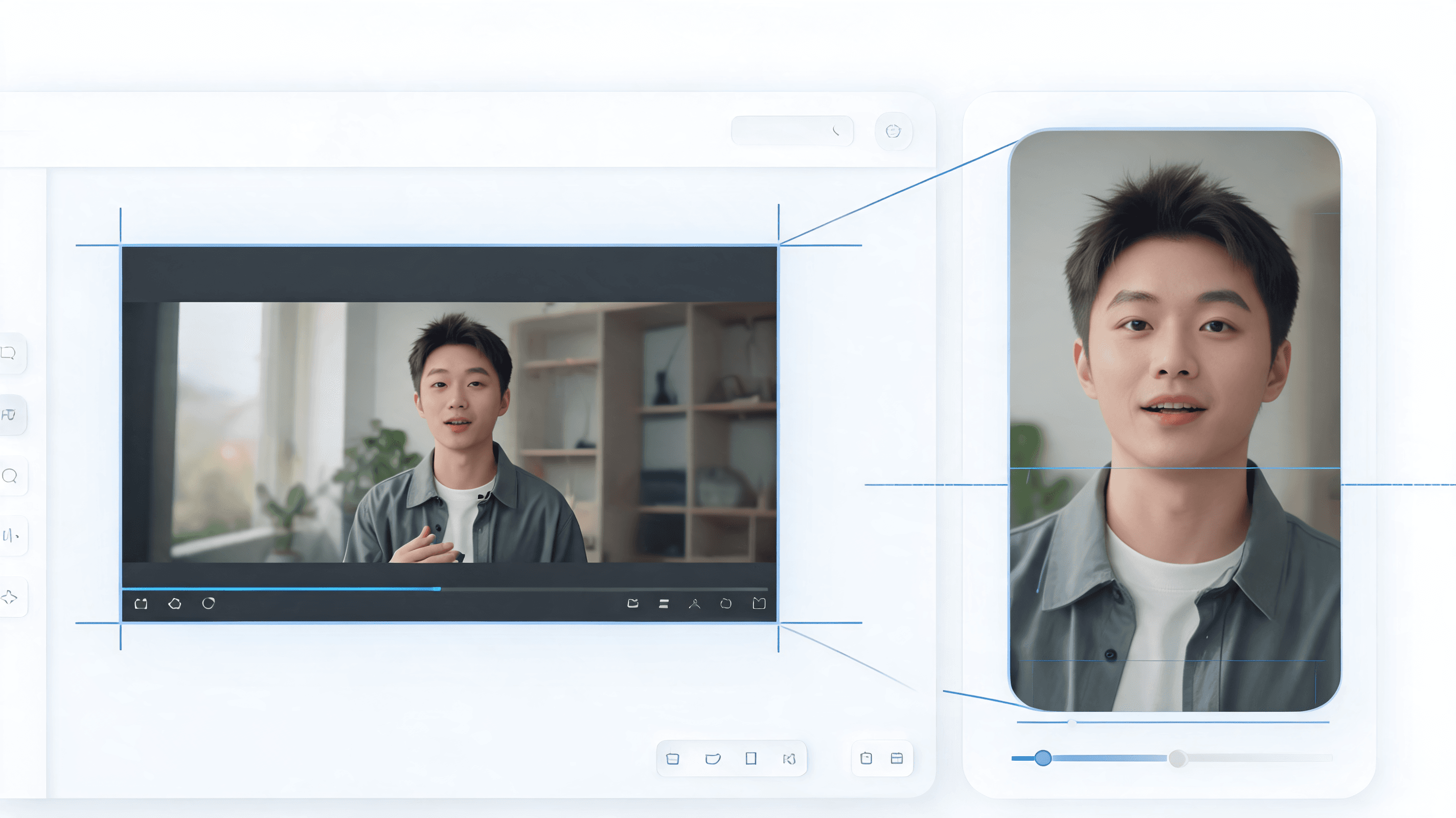Seek on the video's blue progress bar

(x=444, y=589)
